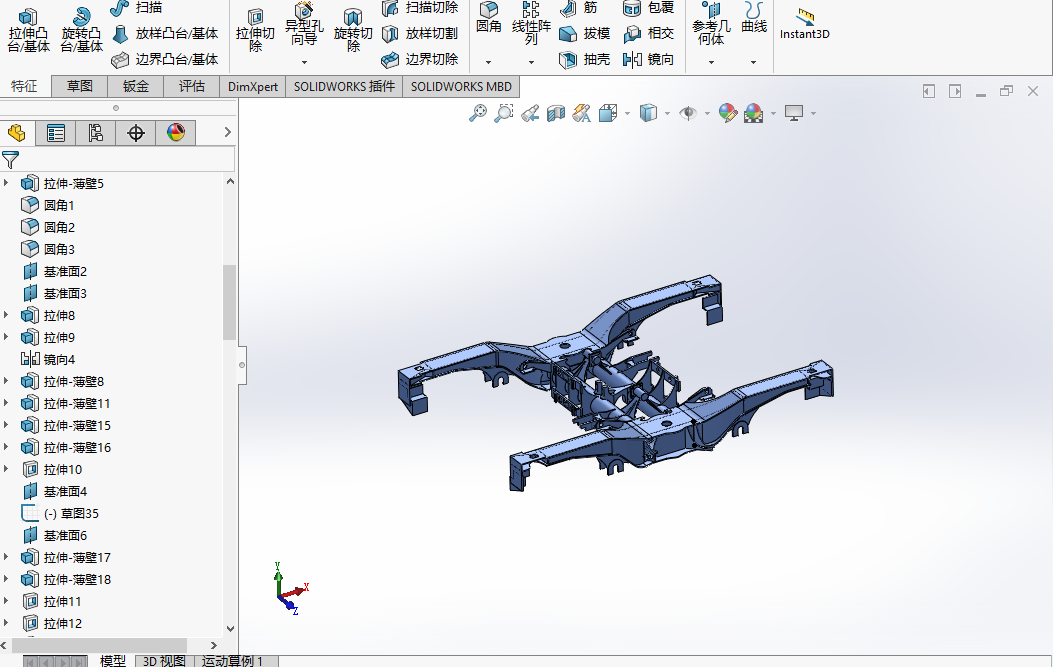Click Boundary Cut (边界切除)
1053x667 pixels.
click(x=420, y=60)
